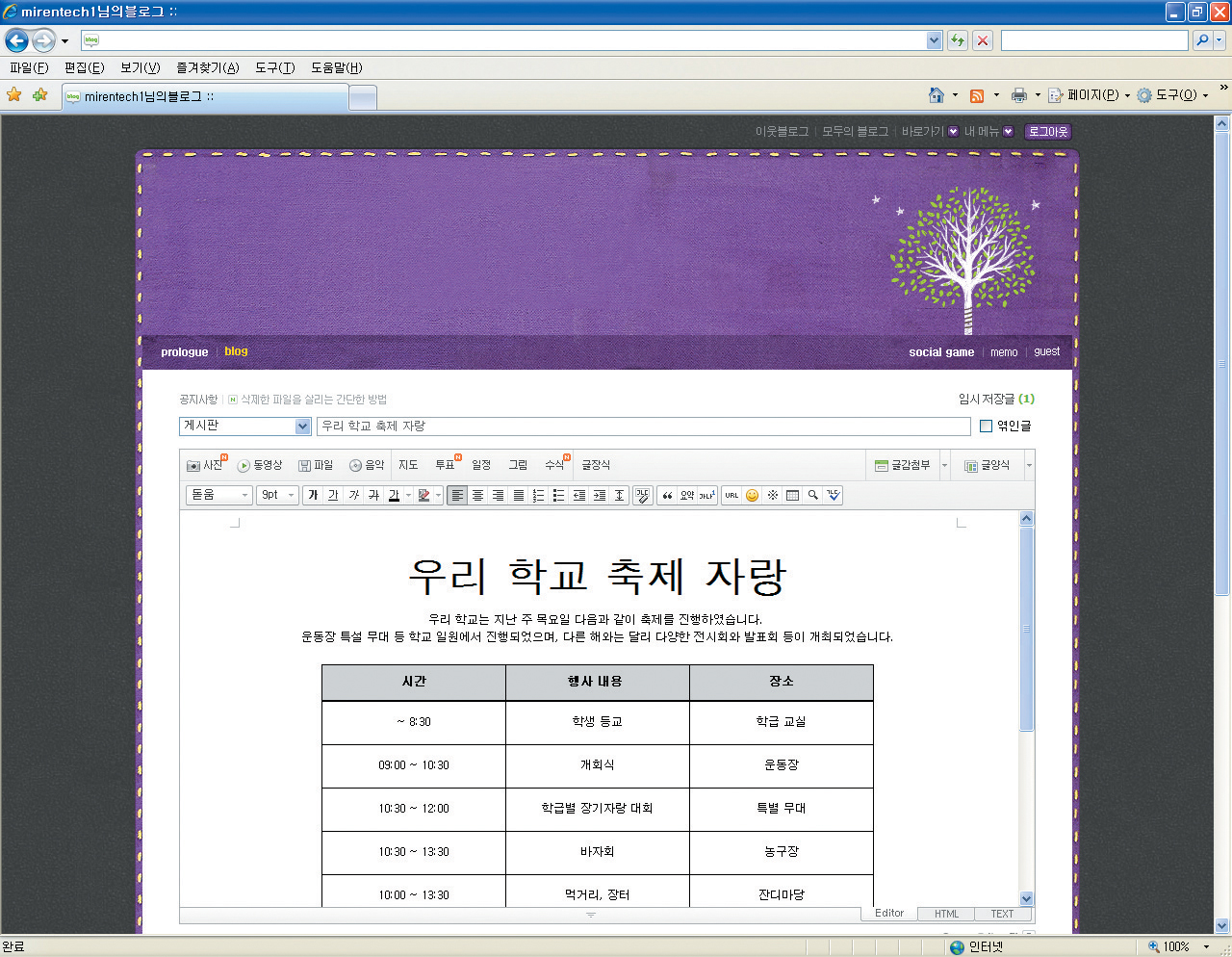Check the 엮인글 checkbox
The width and height of the screenshot is (1232, 957).
point(986,426)
